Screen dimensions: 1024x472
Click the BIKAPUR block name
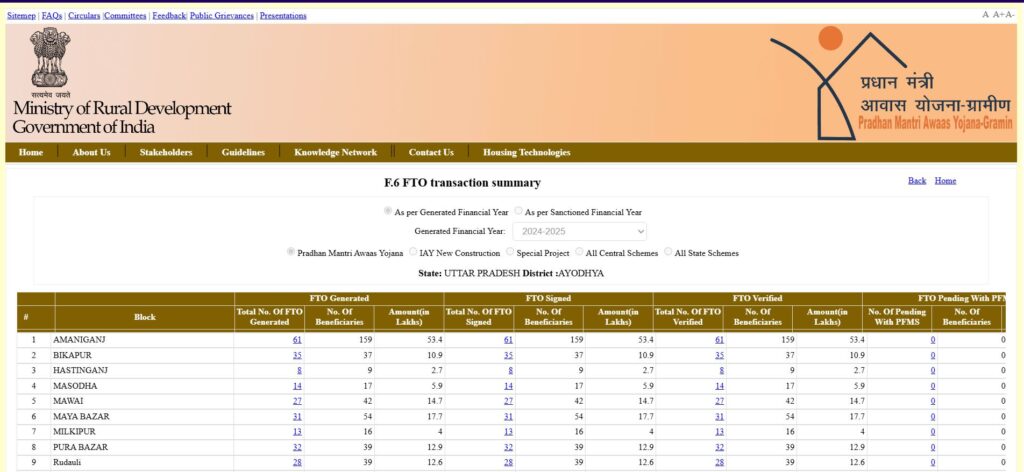point(72,355)
